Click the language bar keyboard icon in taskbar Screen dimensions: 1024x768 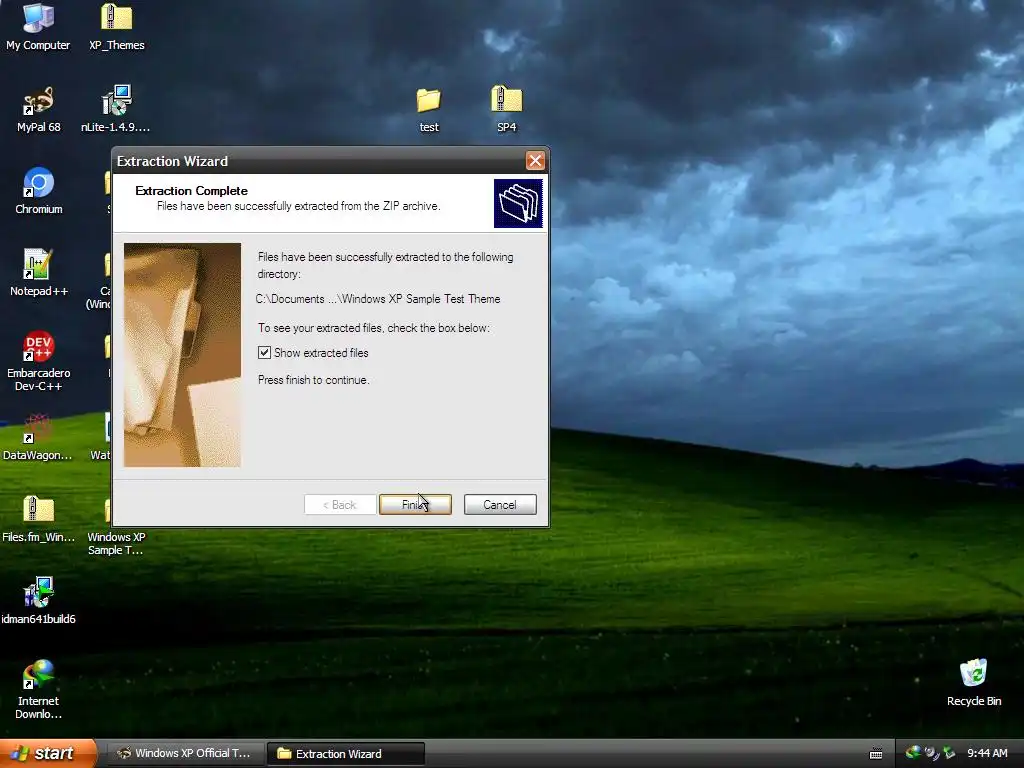876,754
